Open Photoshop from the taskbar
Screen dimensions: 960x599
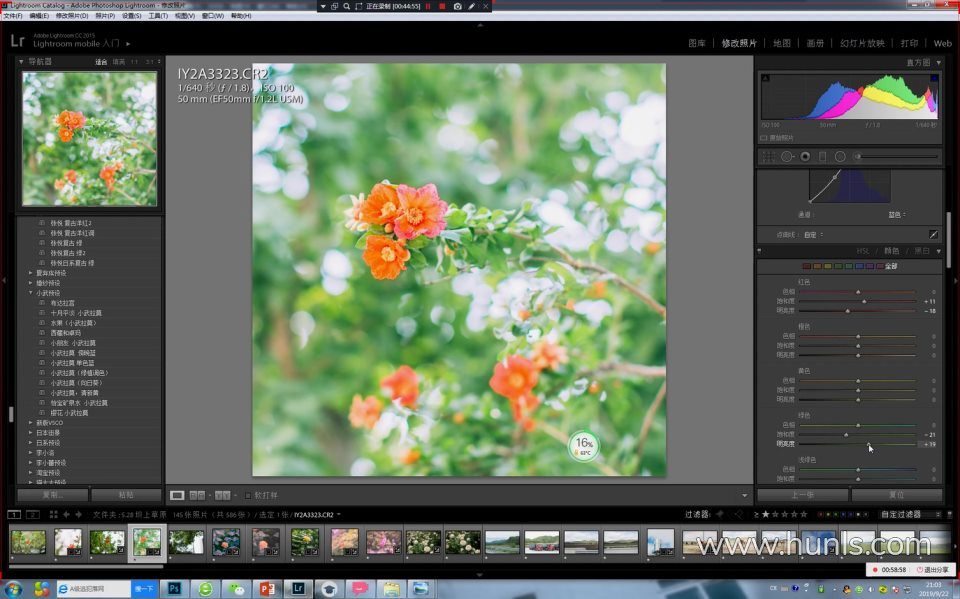pos(174,589)
